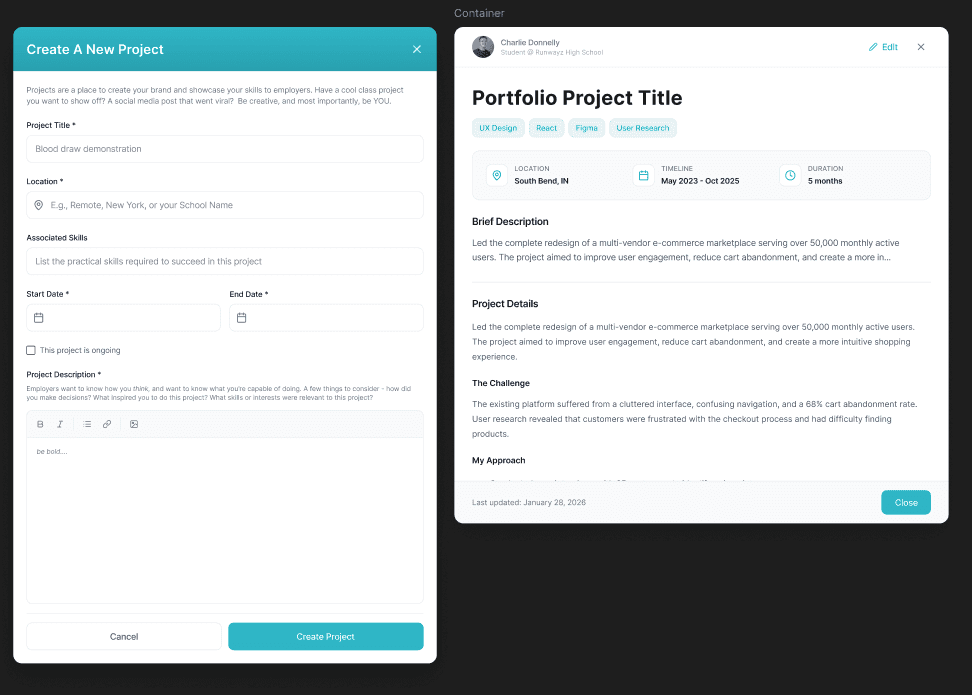Enable 'This project is ongoing' checkbox
Screen dimensions: 972x695
(31, 350)
